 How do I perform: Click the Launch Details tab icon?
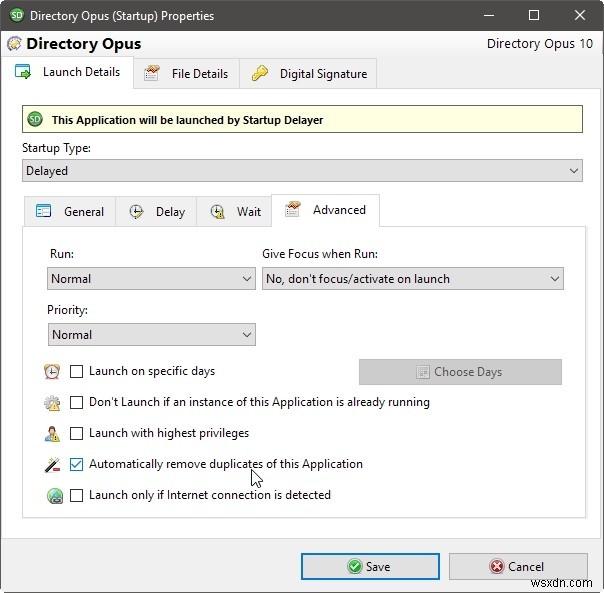click(23, 72)
